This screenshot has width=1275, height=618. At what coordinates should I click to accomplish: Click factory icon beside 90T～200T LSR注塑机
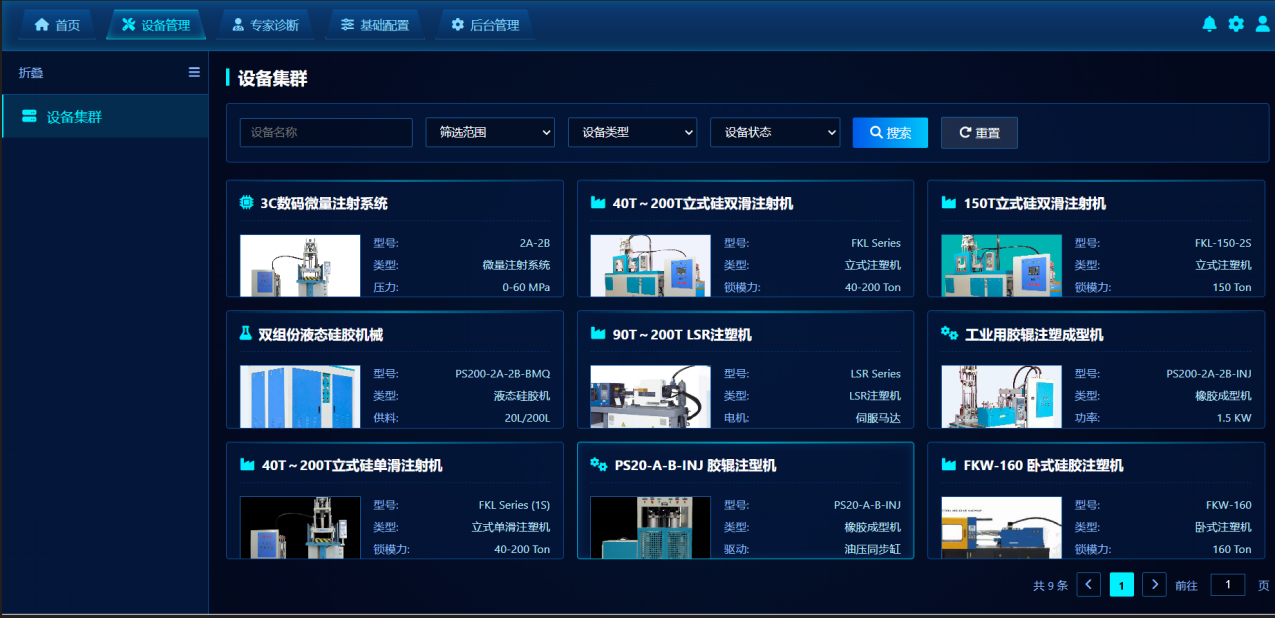pyautogui.click(x=598, y=334)
